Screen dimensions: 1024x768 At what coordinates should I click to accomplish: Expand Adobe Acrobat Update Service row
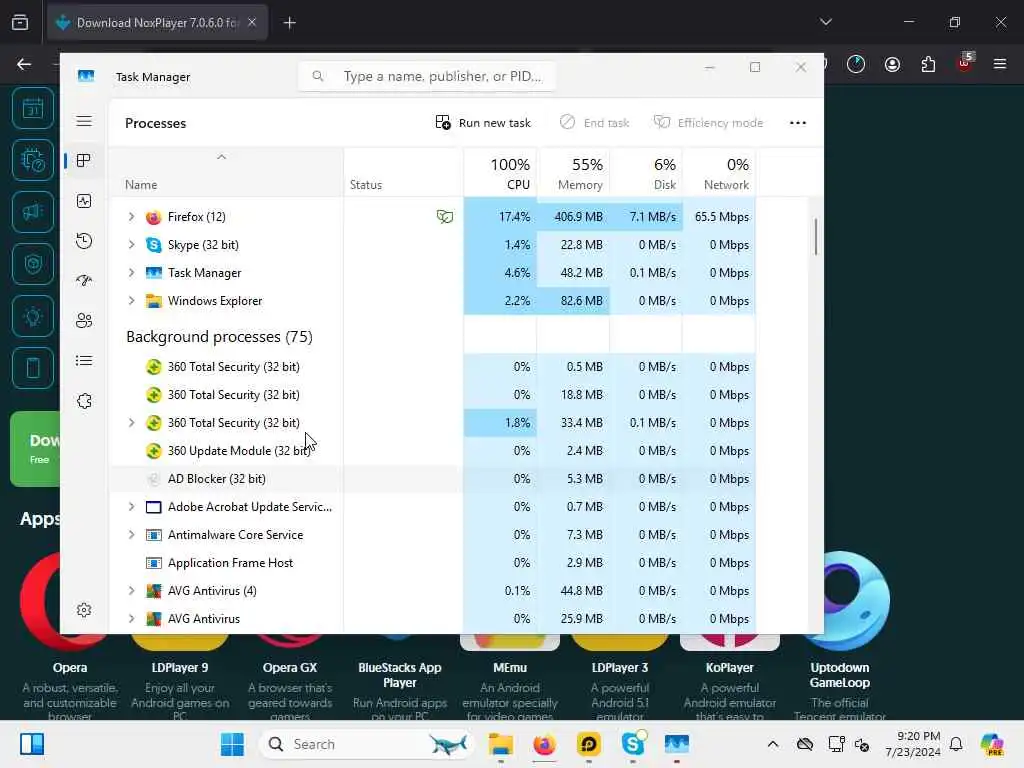[x=131, y=507]
